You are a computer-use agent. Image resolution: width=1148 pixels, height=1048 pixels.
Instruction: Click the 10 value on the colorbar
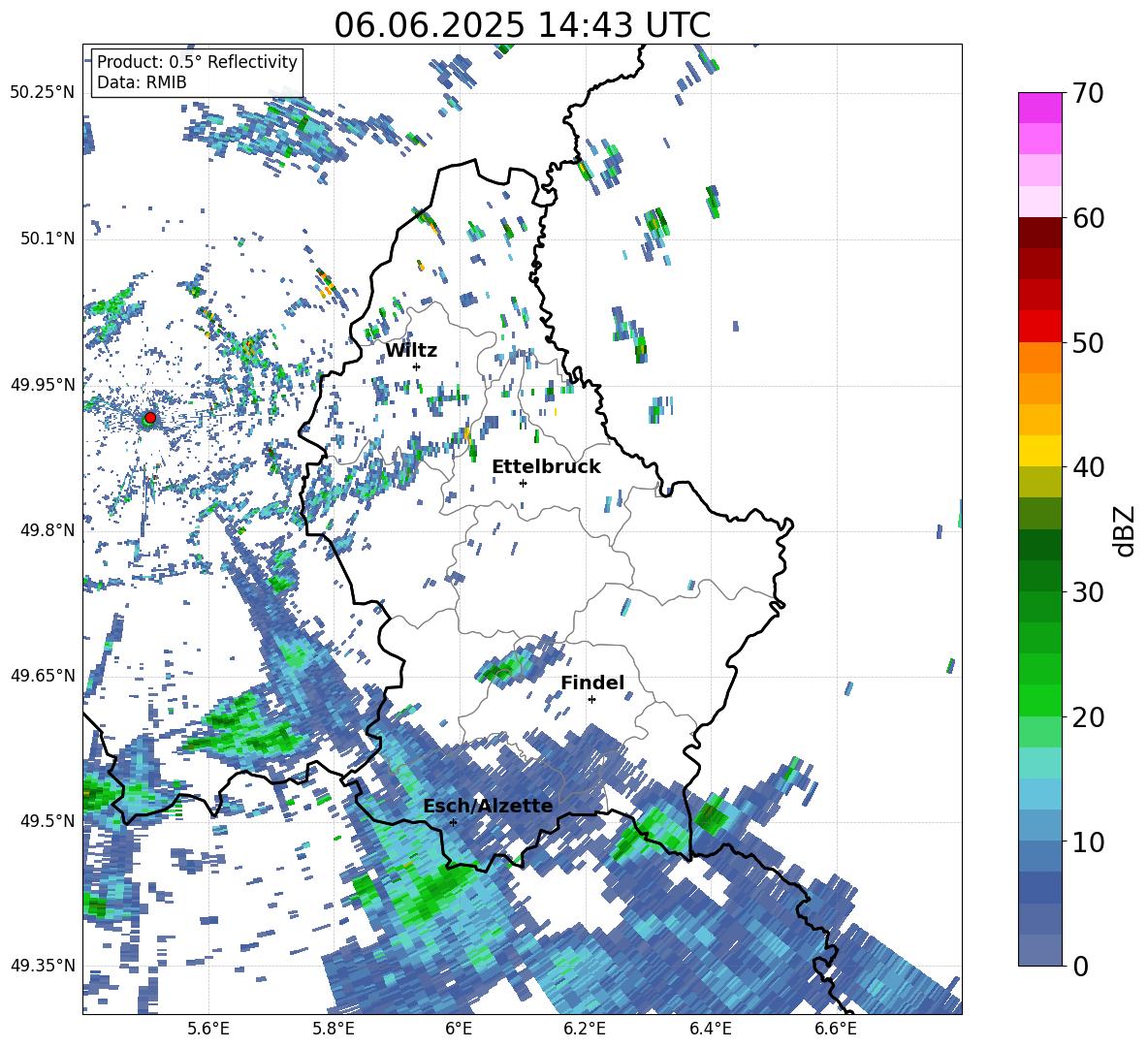pyautogui.click(x=1088, y=842)
